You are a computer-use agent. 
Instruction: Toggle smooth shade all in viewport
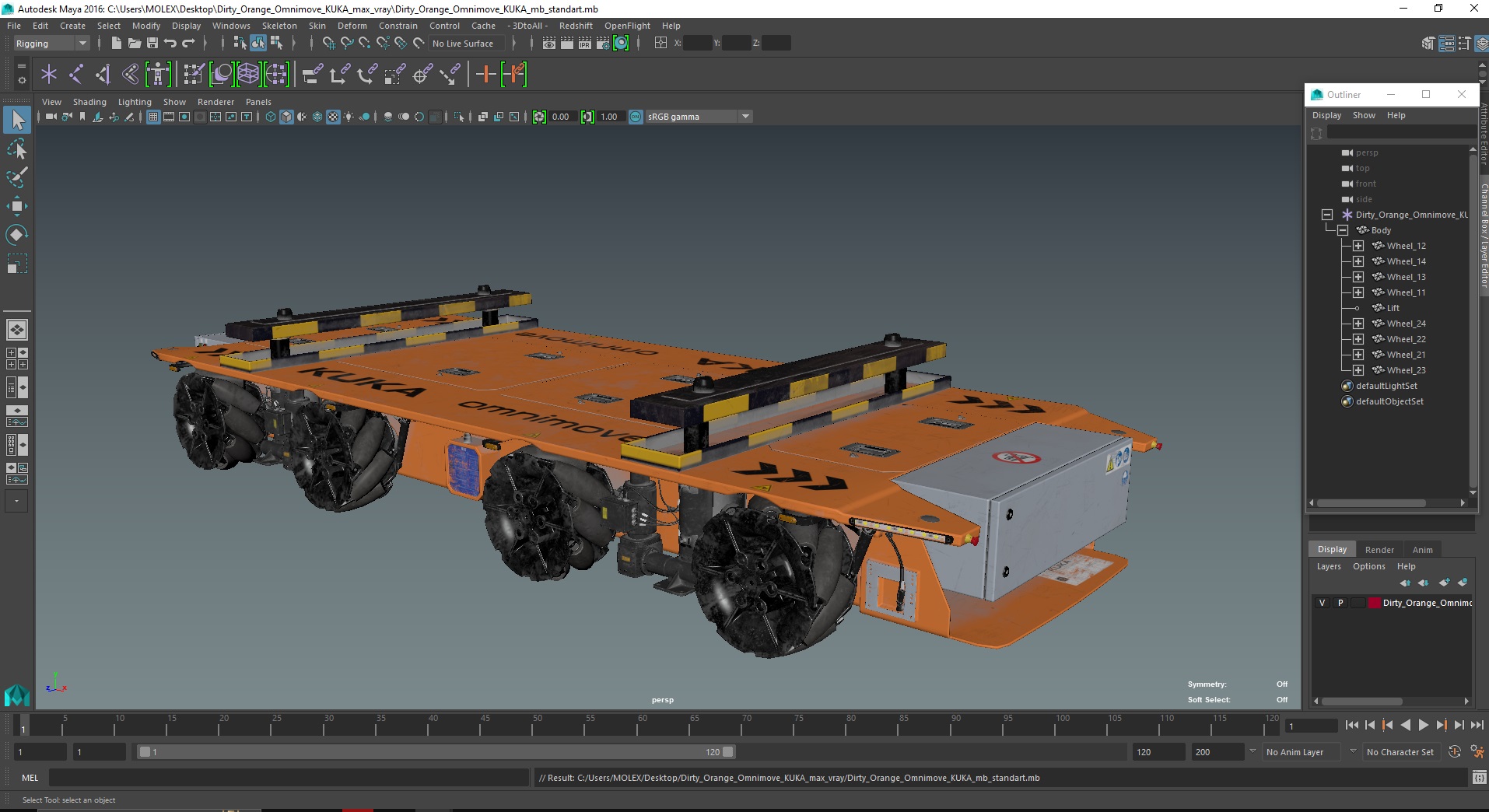point(286,117)
